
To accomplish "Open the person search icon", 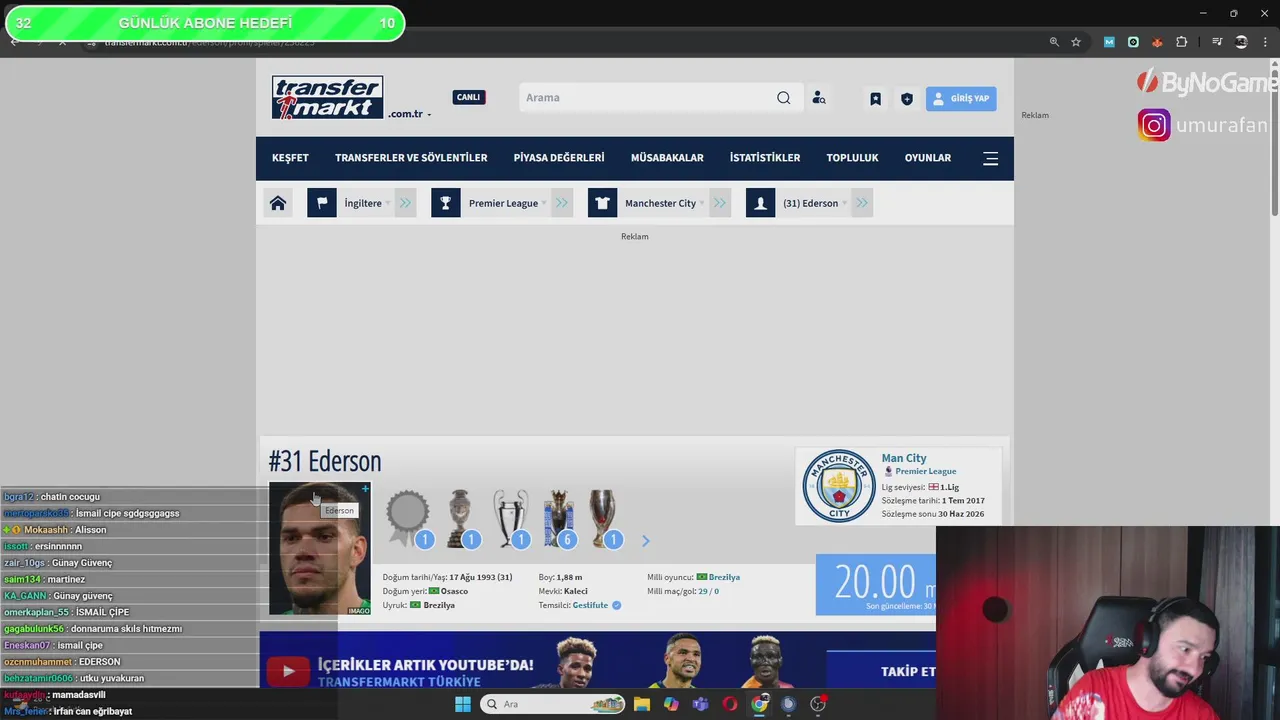I will click(x=819, y=98).
